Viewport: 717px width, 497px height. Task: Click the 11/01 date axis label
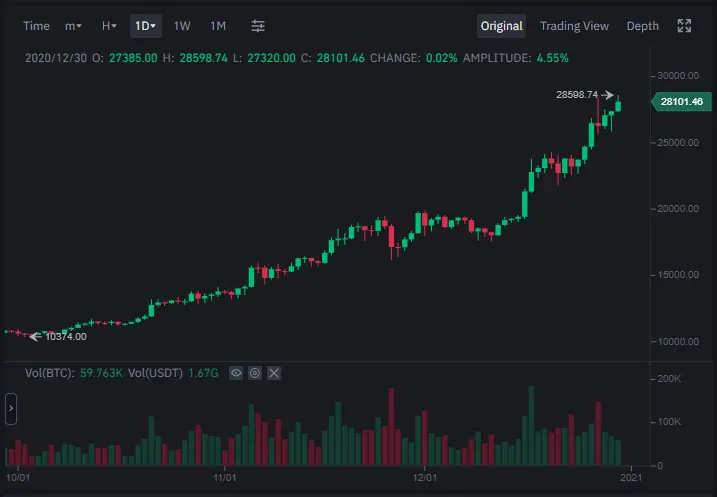[x=225, y=478]
